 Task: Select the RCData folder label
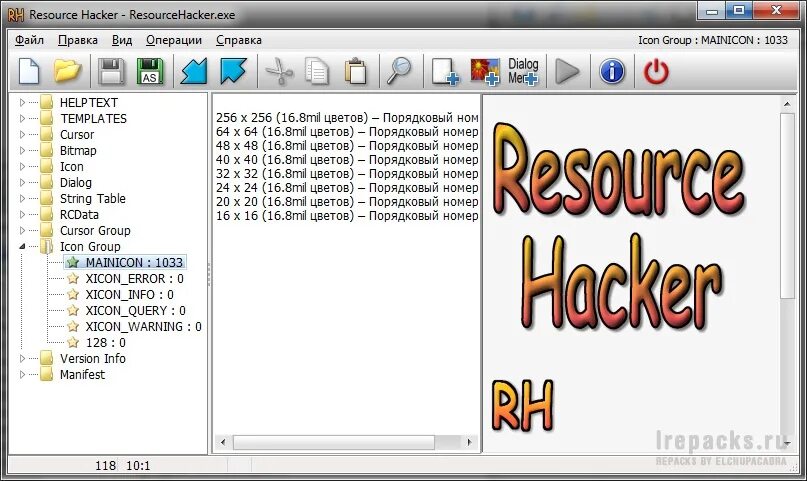pyautogui.click(x=79, y=215)
